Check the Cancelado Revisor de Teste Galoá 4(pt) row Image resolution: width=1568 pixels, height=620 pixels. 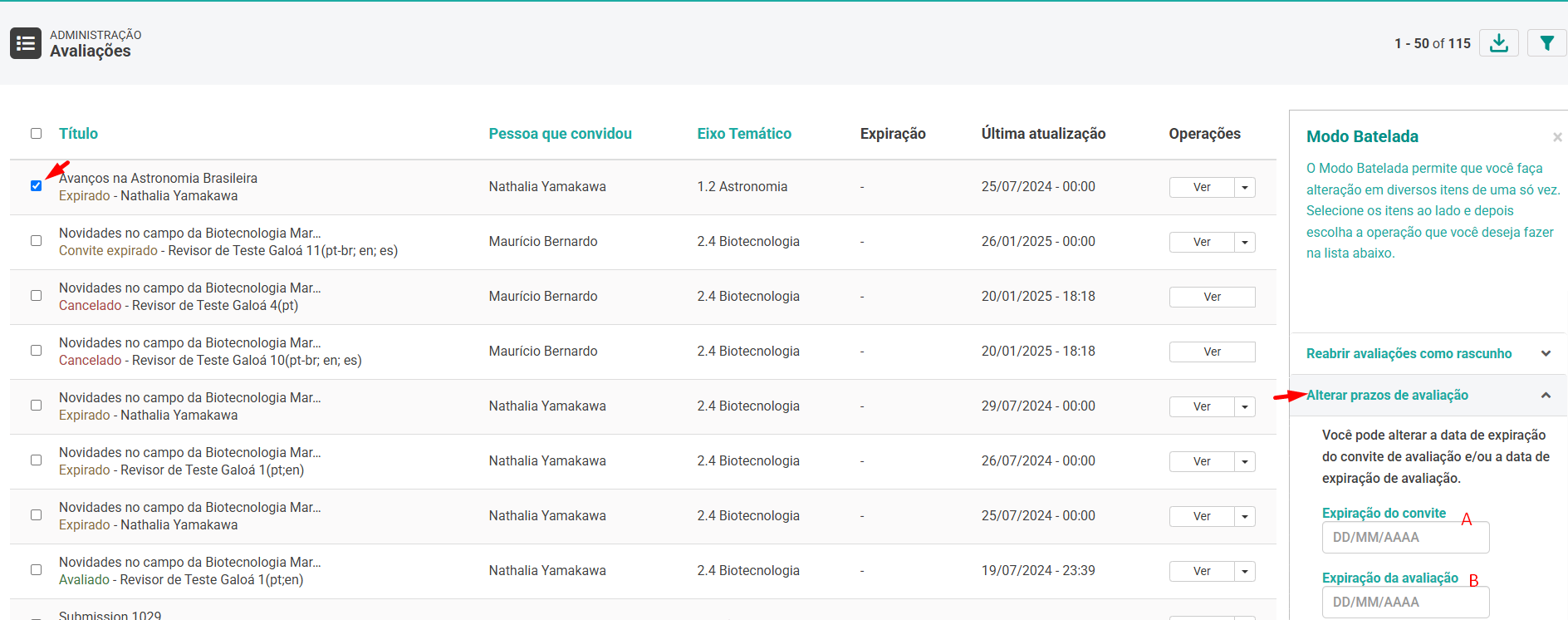coord(36,296)
